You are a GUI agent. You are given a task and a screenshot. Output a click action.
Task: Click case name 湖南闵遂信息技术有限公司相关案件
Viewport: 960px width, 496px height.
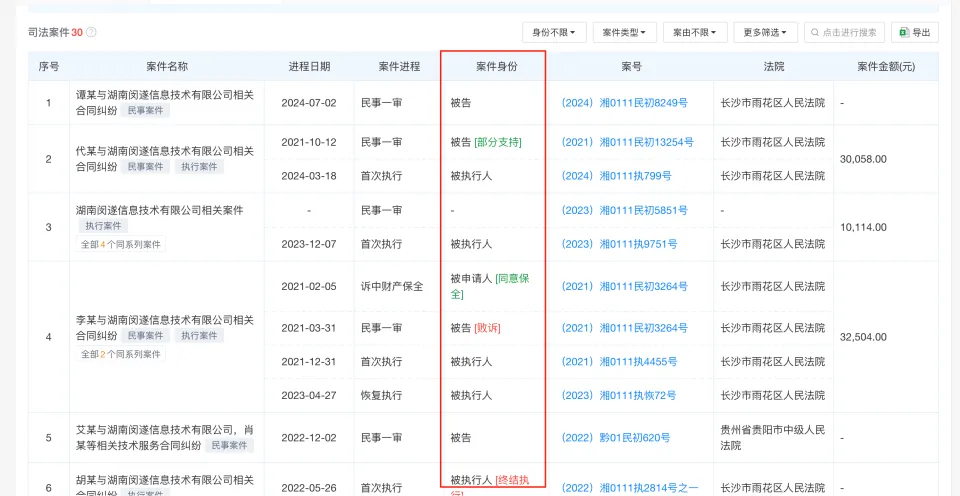tap(159, 210)
